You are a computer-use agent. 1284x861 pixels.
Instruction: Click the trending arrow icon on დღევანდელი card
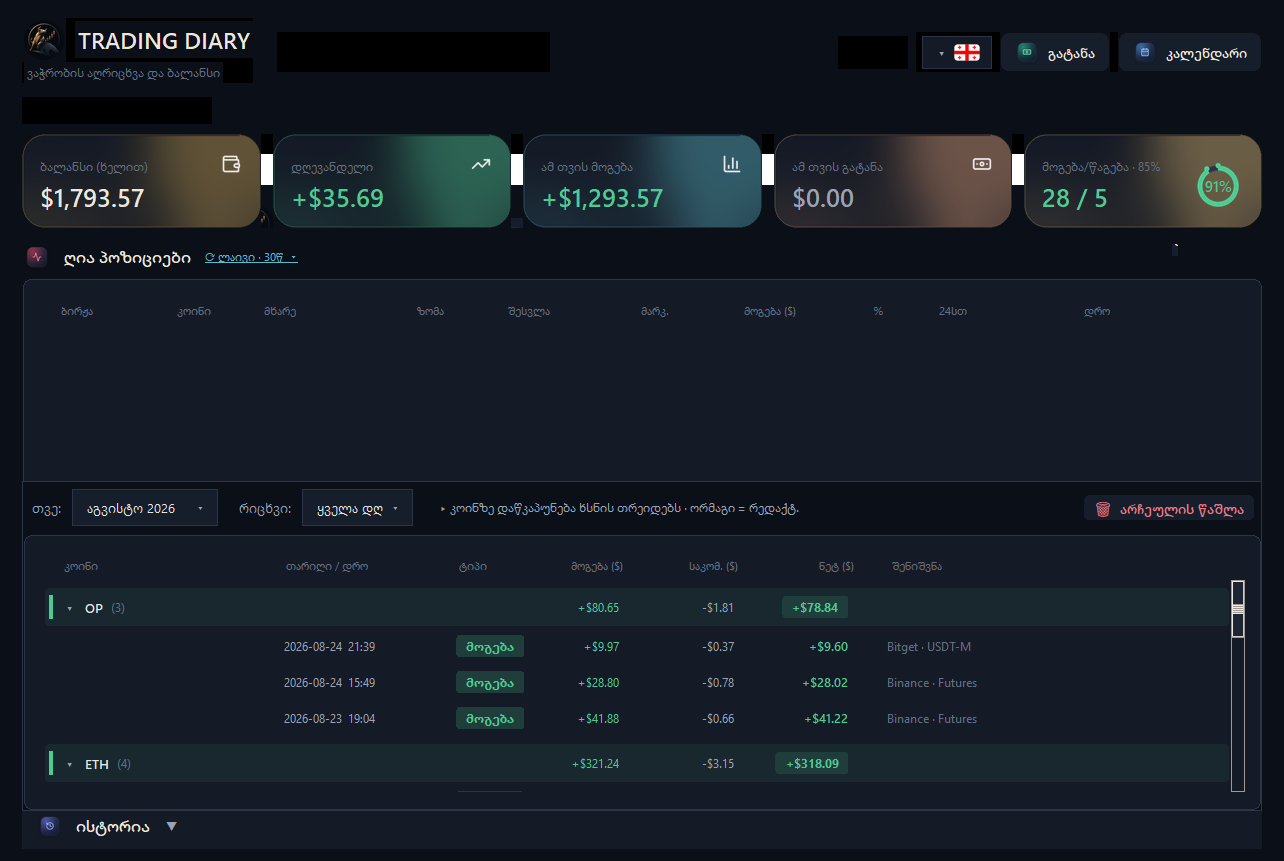(x=481, y=164)
